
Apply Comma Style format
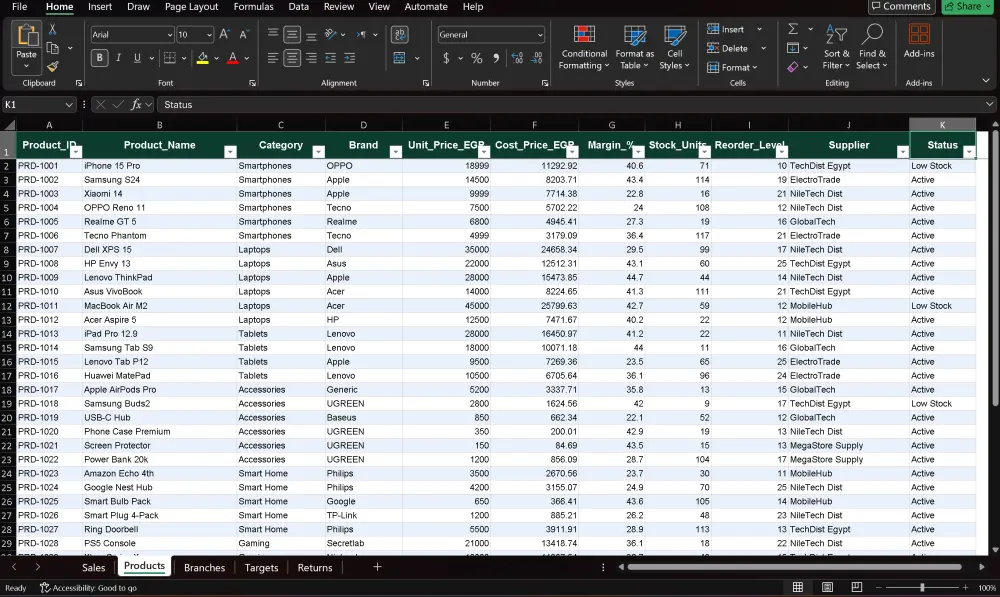pyautogui.click(x=496, y=58)
